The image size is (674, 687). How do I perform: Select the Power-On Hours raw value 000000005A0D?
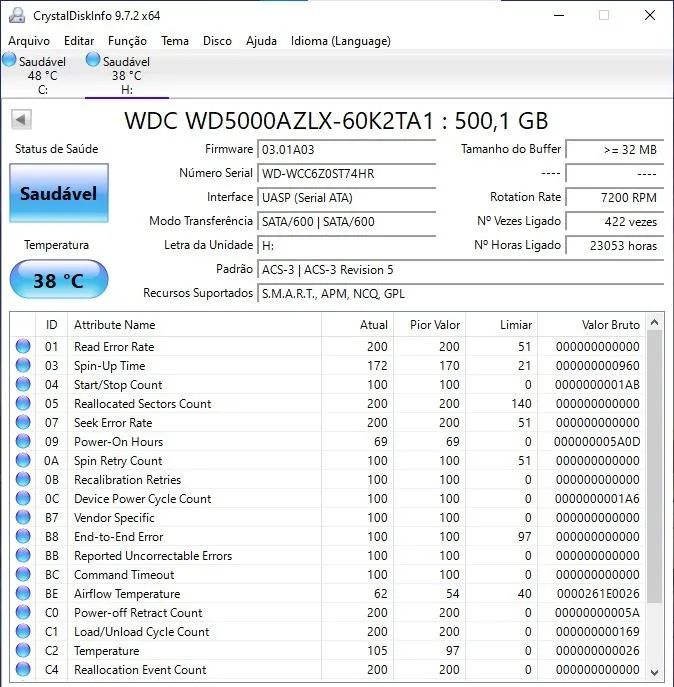point(597,442)
